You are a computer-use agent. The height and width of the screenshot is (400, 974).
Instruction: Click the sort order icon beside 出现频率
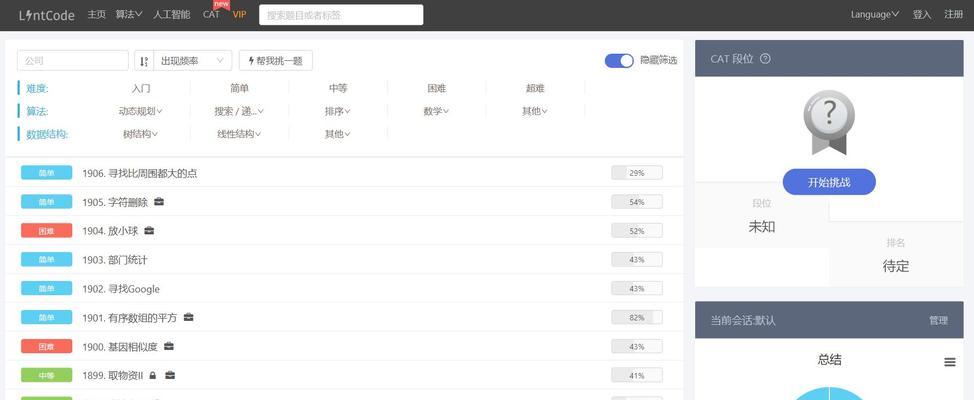point(144,61)
